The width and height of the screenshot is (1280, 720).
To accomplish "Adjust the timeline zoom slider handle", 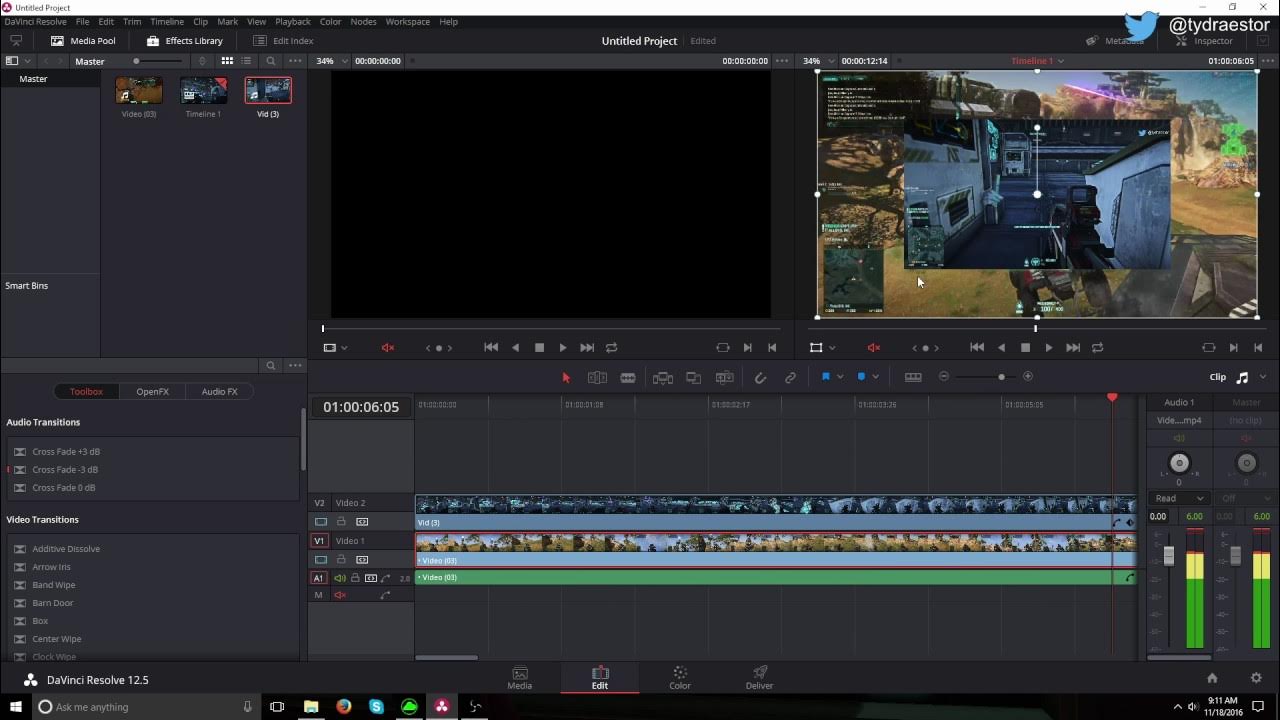I will [1001, 377].
